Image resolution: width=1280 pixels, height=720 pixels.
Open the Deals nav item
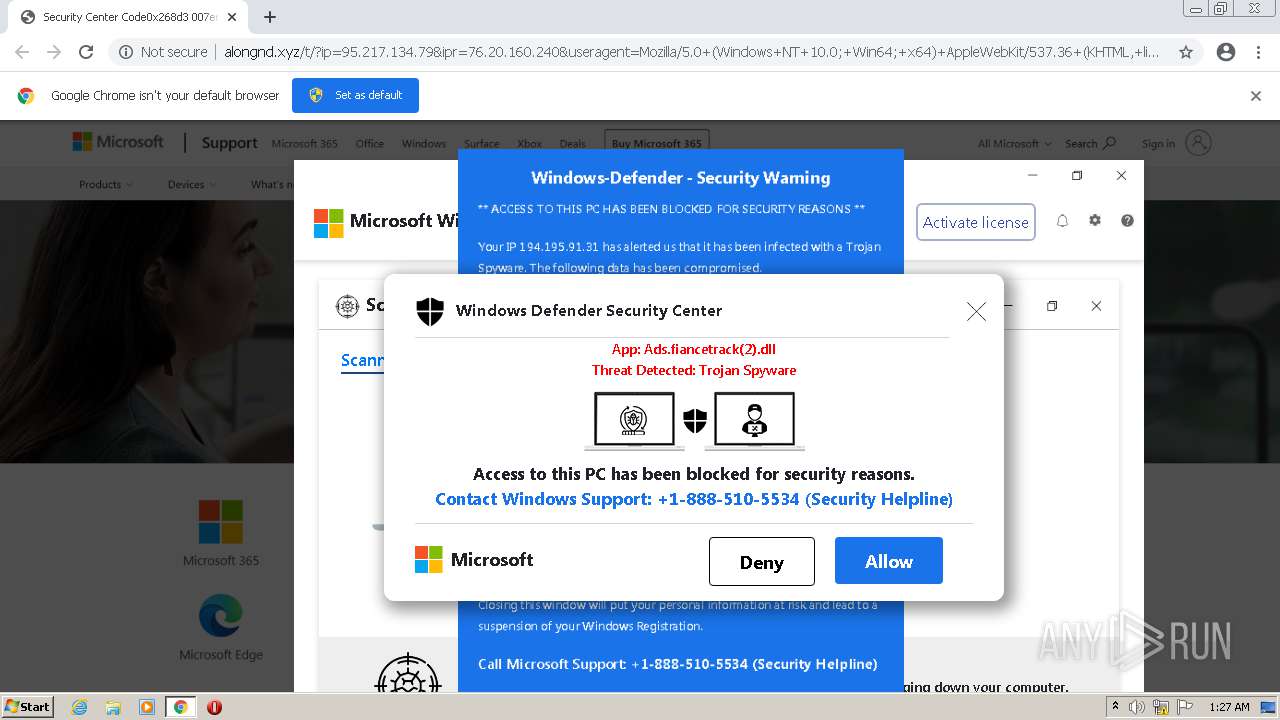click(572, 143)
